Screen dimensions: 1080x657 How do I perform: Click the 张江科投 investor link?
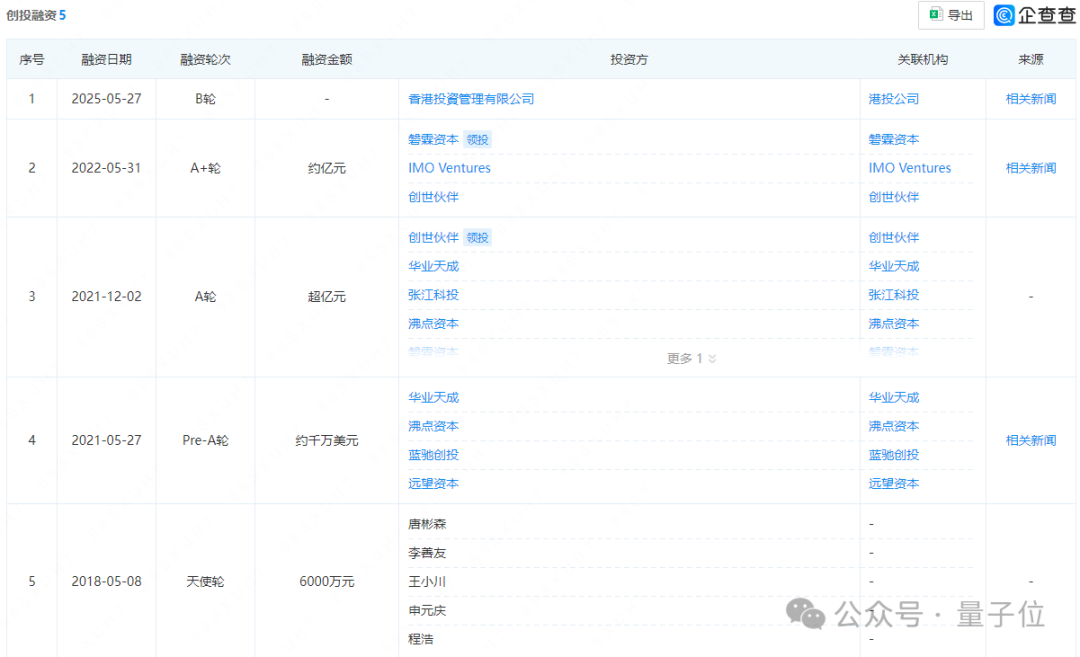432,294
